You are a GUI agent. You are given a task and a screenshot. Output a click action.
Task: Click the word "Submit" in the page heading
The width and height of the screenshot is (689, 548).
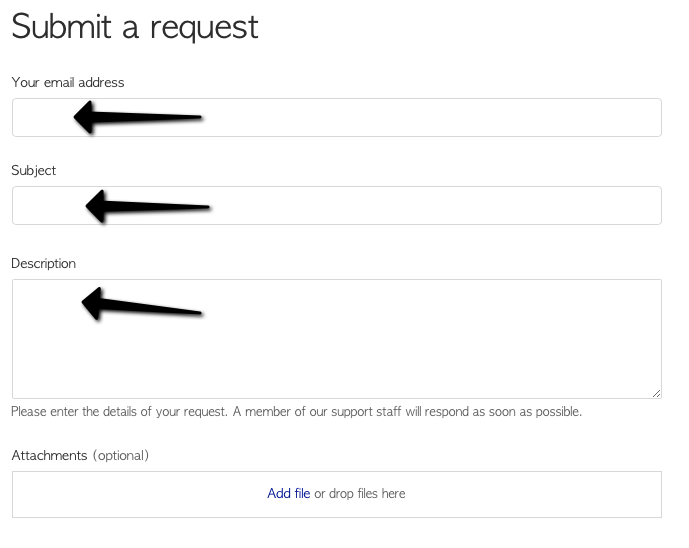coord(62,26)
